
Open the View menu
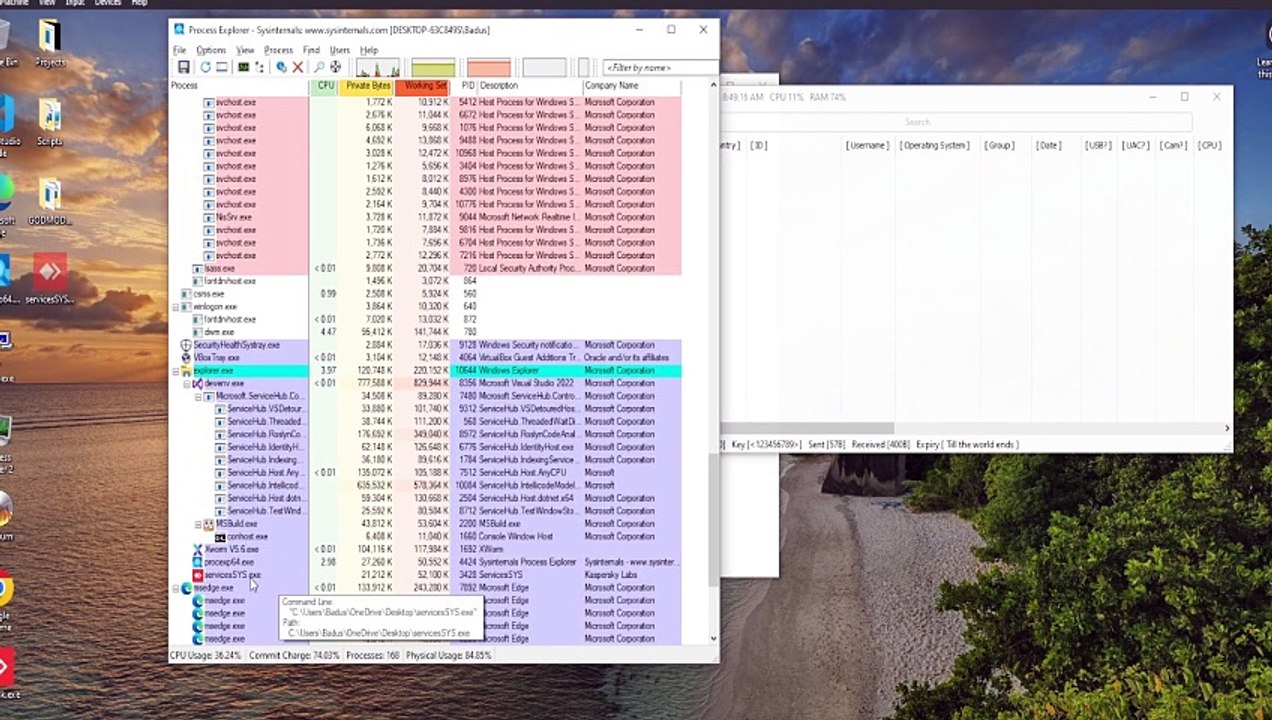(245, 50)
